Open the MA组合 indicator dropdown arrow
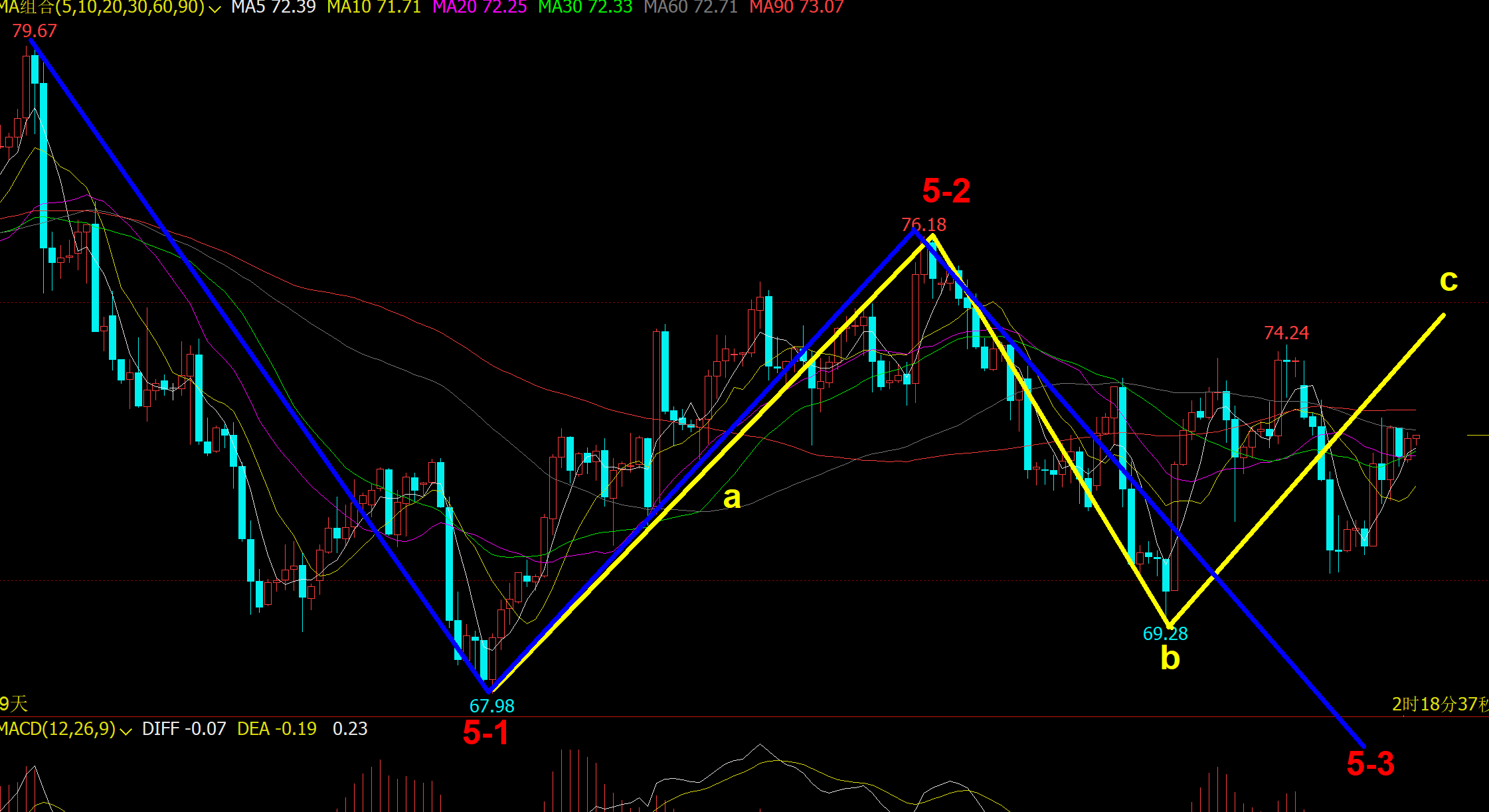Viewport: 1489px width, 812px height. point(215,9)
